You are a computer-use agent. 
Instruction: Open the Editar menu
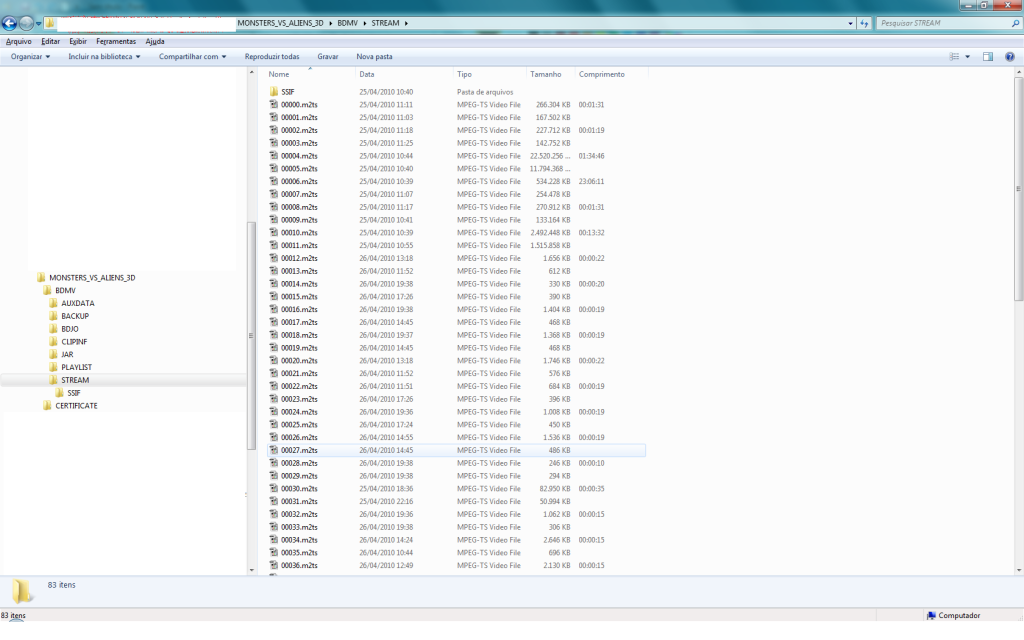[50, 41]
